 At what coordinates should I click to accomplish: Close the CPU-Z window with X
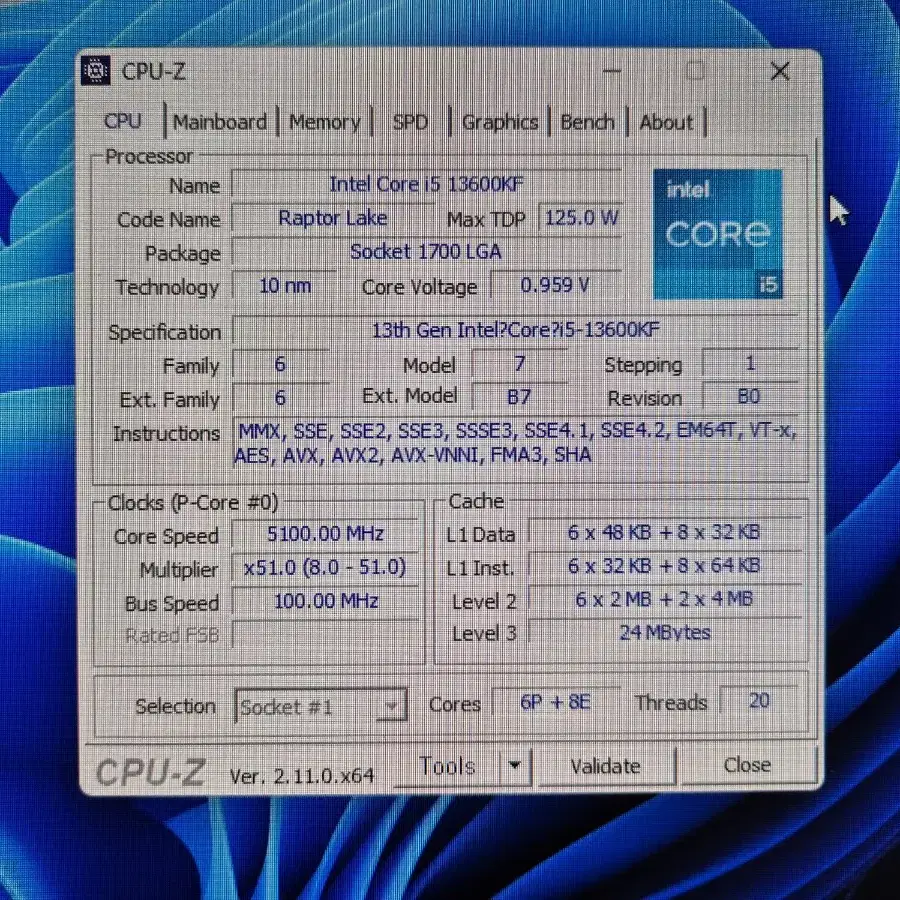(780, 71)
